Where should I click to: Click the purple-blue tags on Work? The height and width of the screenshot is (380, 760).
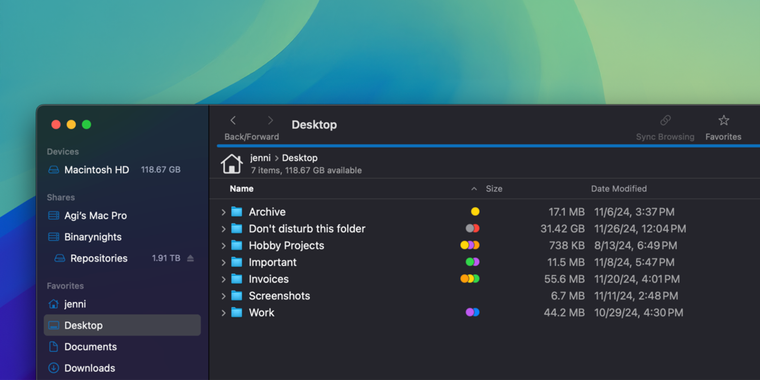pyautogui.click(x=473, y=312)
